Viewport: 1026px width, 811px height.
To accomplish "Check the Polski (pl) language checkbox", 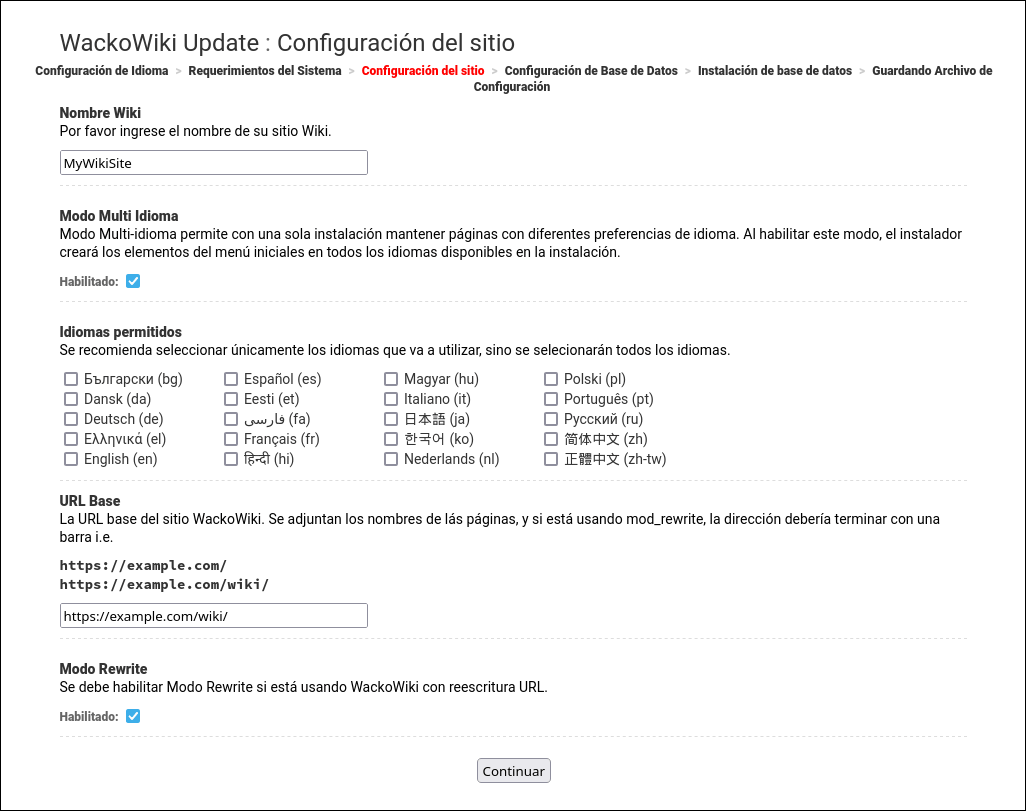I will (551, 379).
